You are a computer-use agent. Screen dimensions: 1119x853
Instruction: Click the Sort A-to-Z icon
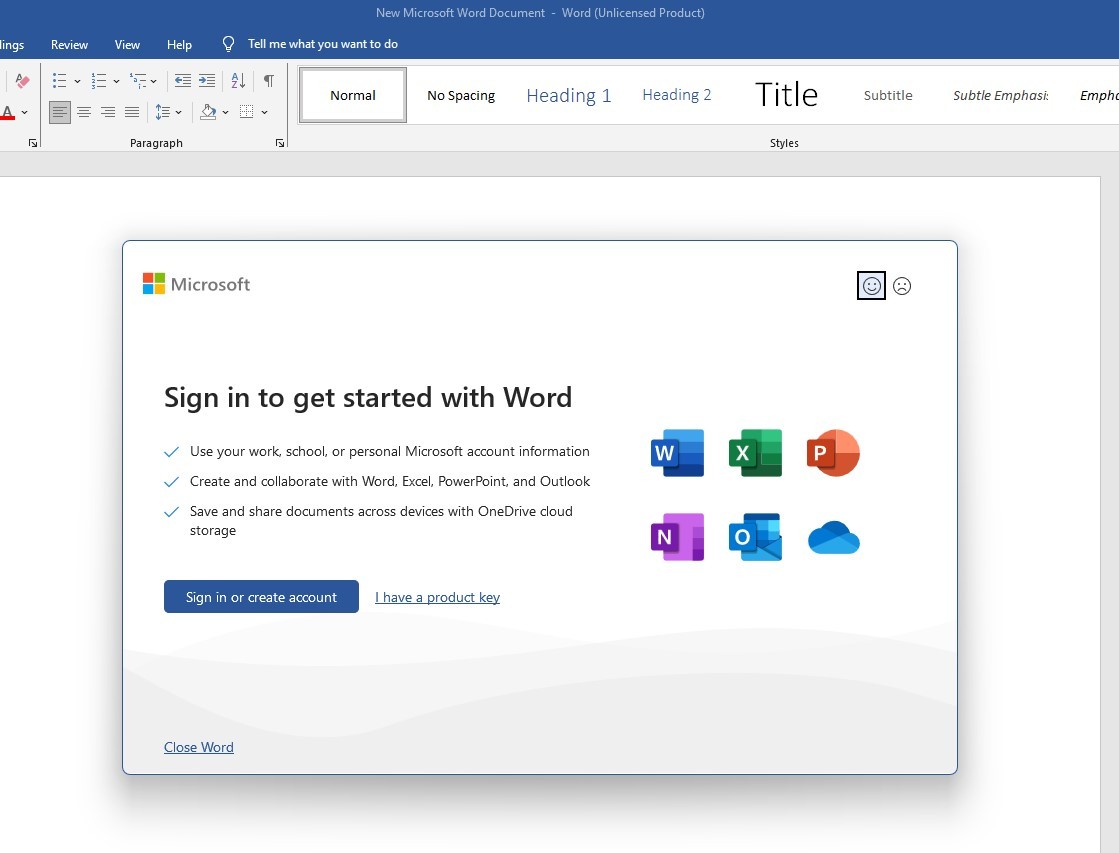coord(238,81)
